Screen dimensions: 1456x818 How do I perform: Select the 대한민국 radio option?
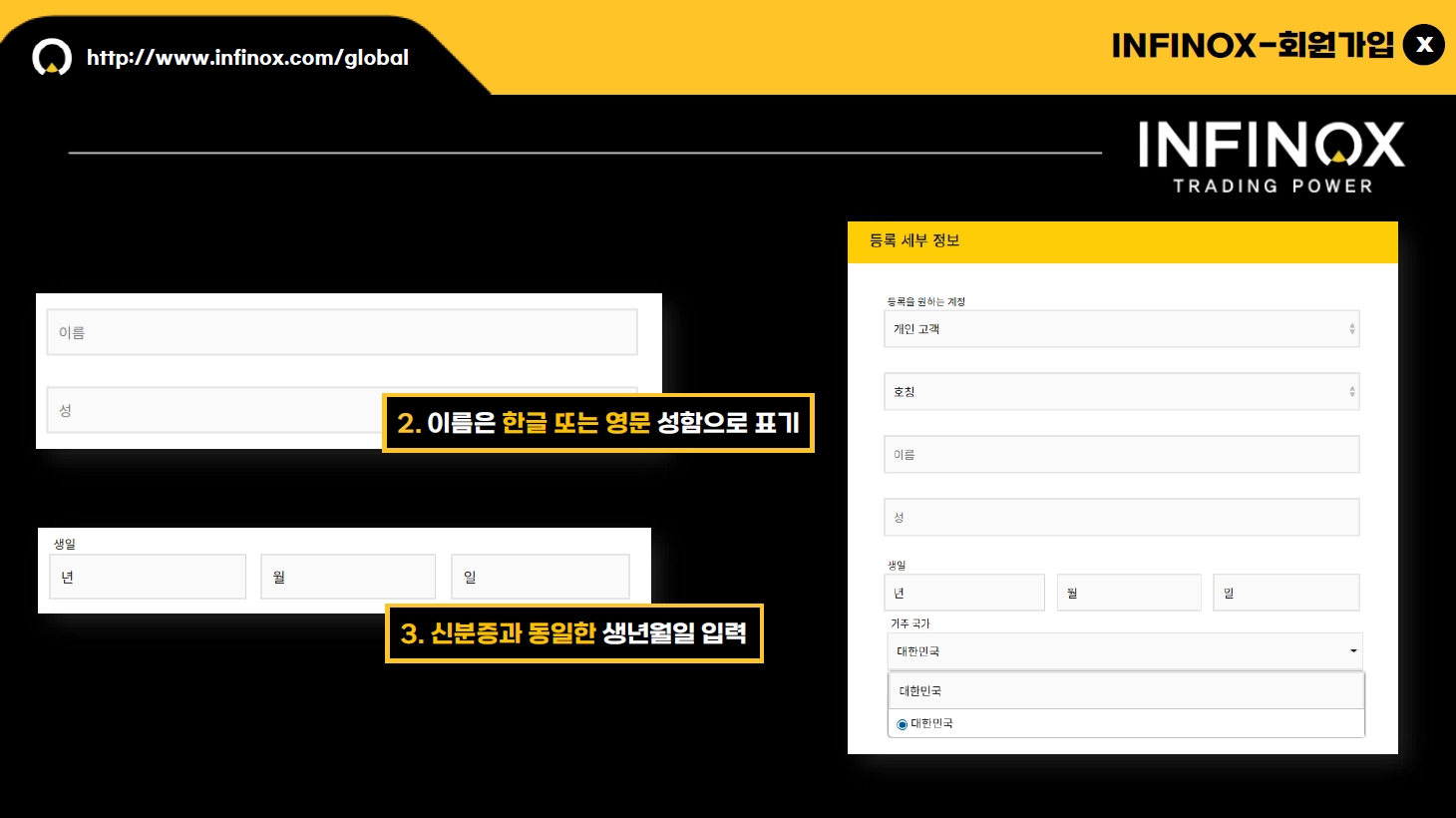point(902,724)
